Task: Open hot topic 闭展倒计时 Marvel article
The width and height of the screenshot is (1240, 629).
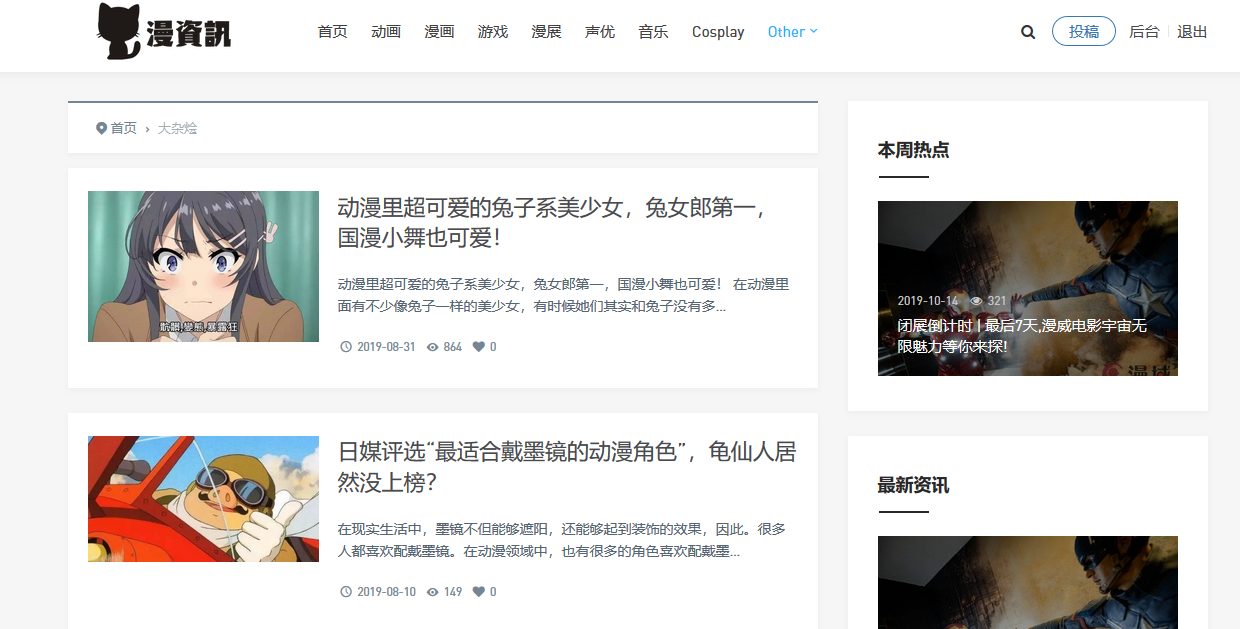Action: (1022, 336)
